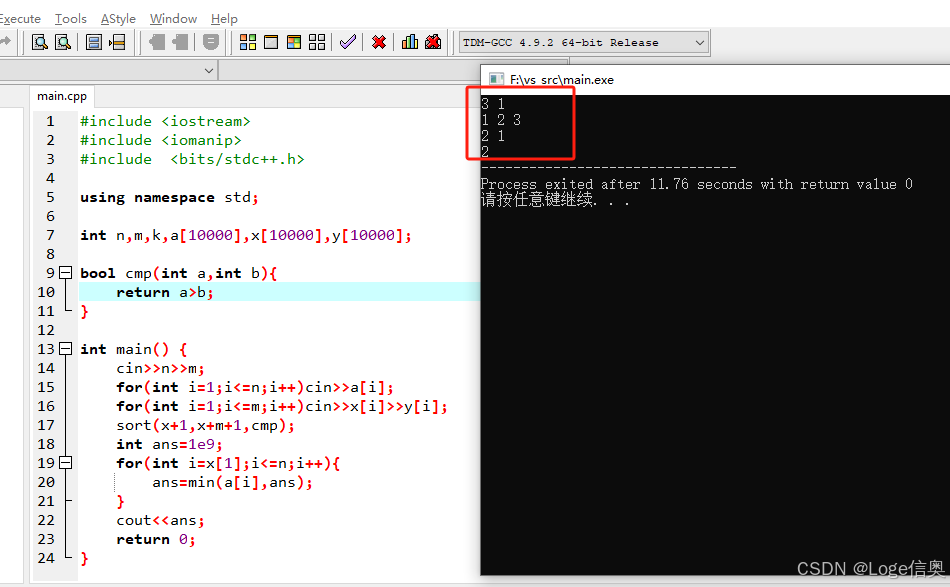The height and width of the screenshot is (587, 950).
Task: Click the first grayed bookmark tag icon
Action: click(157, 42)
